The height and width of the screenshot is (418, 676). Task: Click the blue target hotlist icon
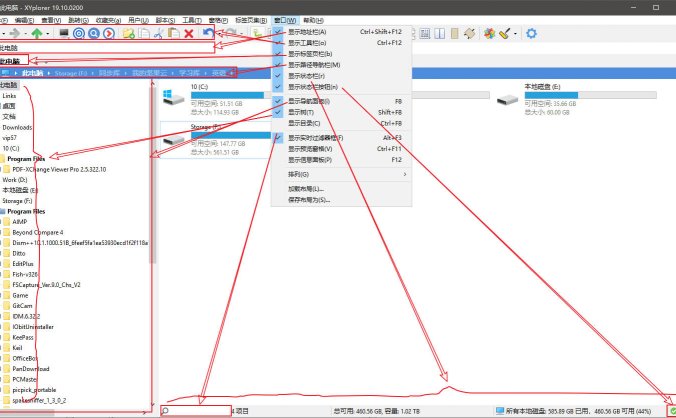(79, 33)
